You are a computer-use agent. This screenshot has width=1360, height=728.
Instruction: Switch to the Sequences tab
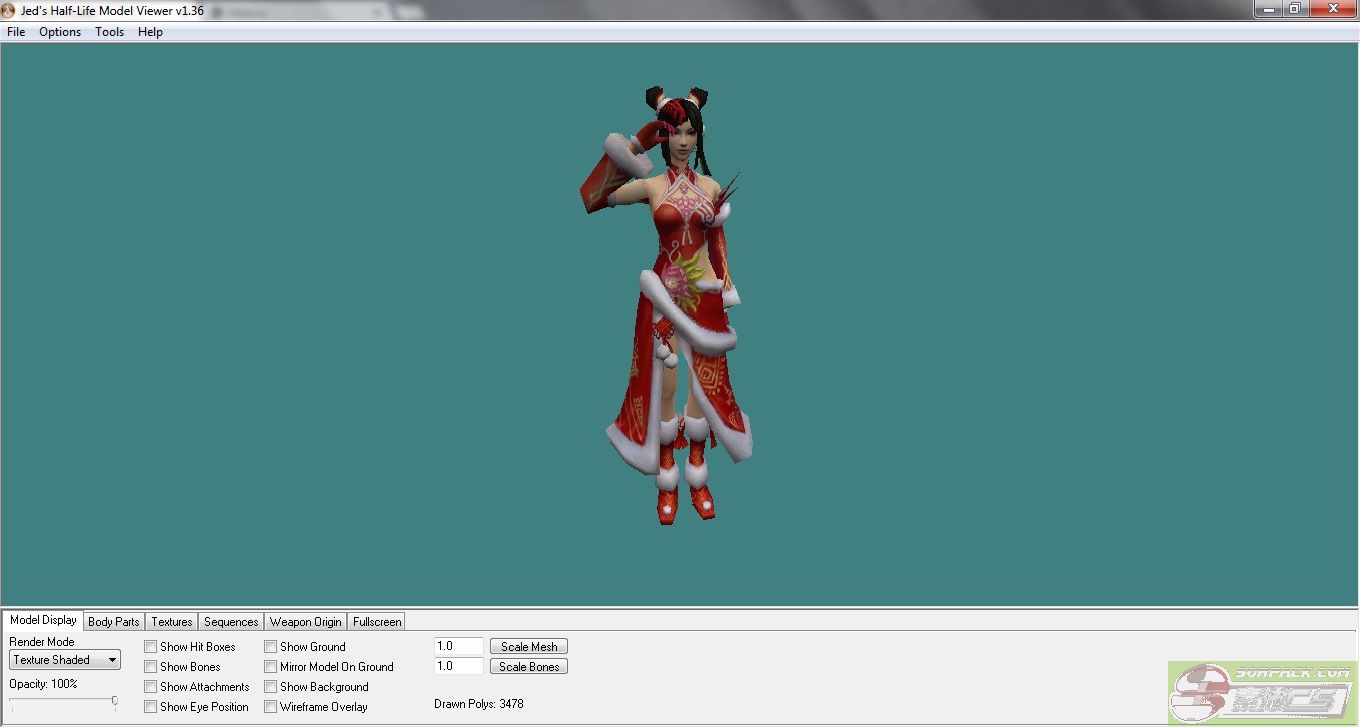pyautogui.click(x=231, y=622)
